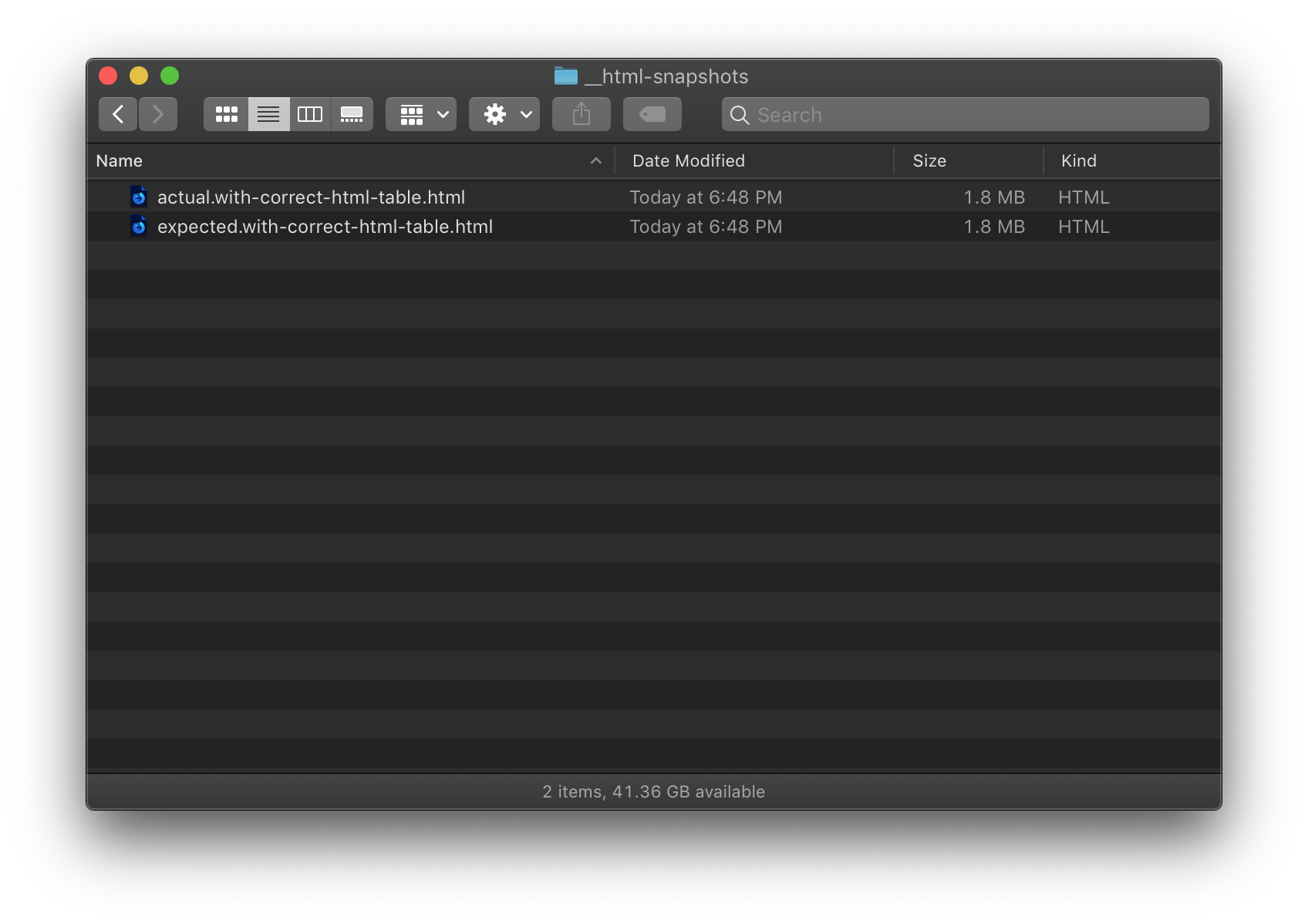
Task: Select expected.with-correct-html-table.html file
Action: [x=325, y=226]
